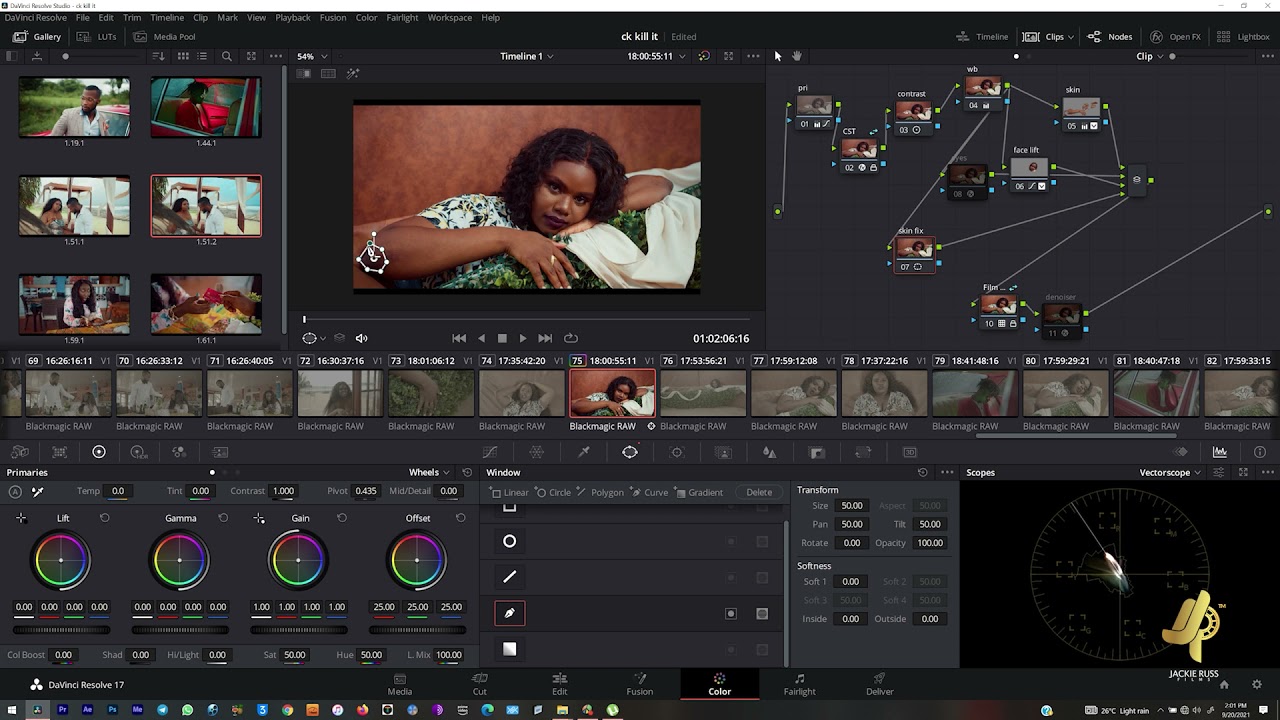
Task: Pick white balance with the eyedropper
Action: (x=38, y=491)
